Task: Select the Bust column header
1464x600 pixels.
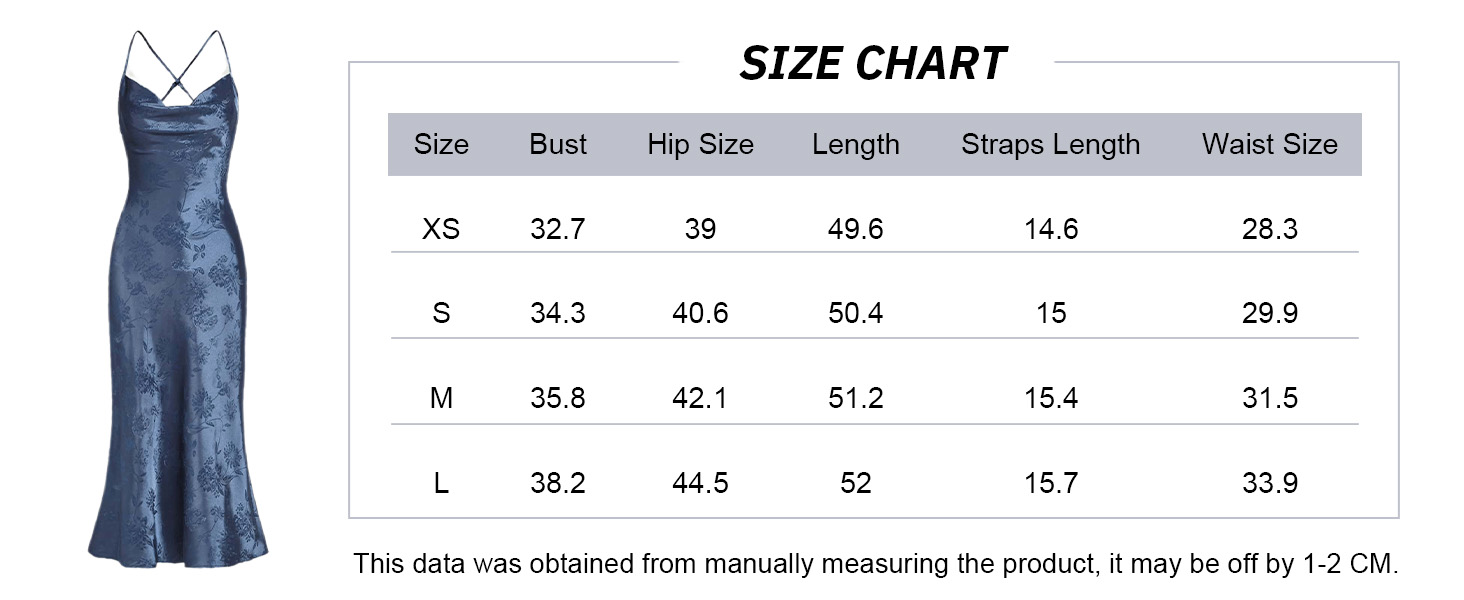Action: point(558,145)
